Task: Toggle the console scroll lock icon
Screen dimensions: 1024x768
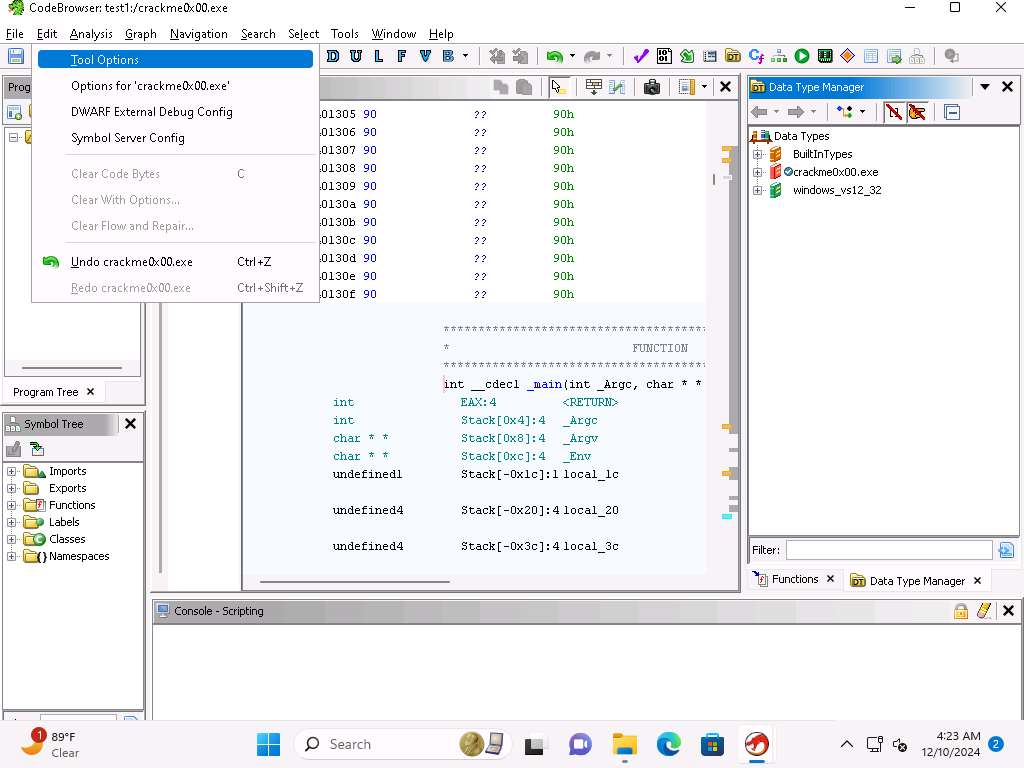Action: [961, 611]
